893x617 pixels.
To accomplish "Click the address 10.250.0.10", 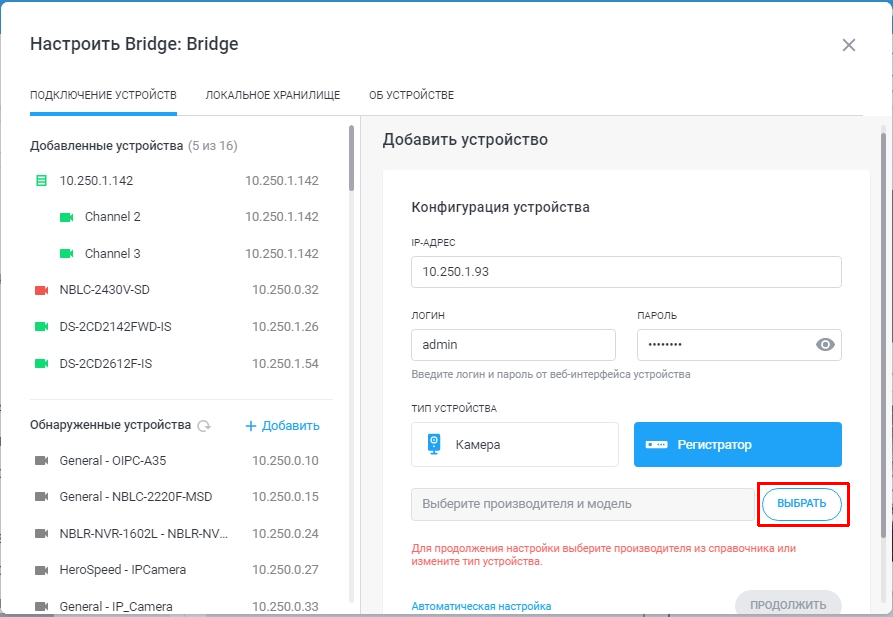I will 285,460.
